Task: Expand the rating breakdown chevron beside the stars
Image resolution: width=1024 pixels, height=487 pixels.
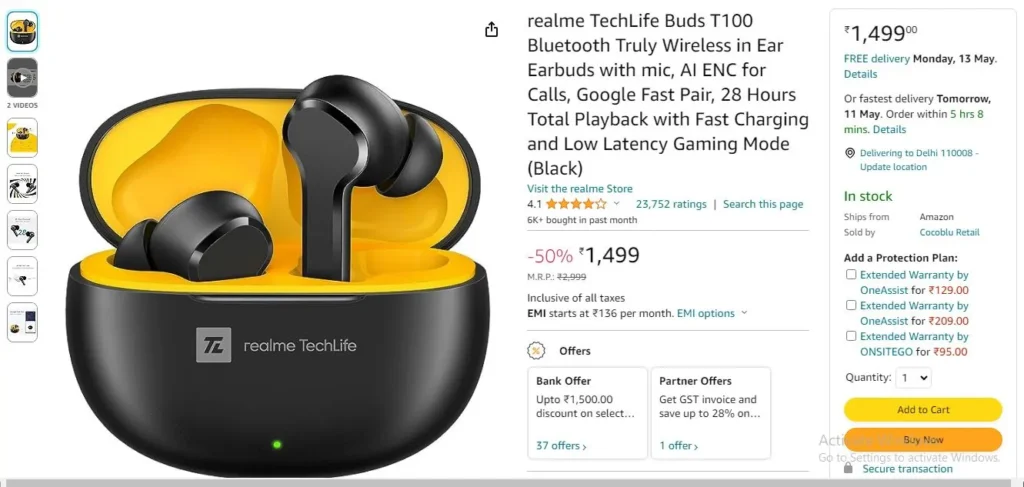Action: (x=616, y=204)
